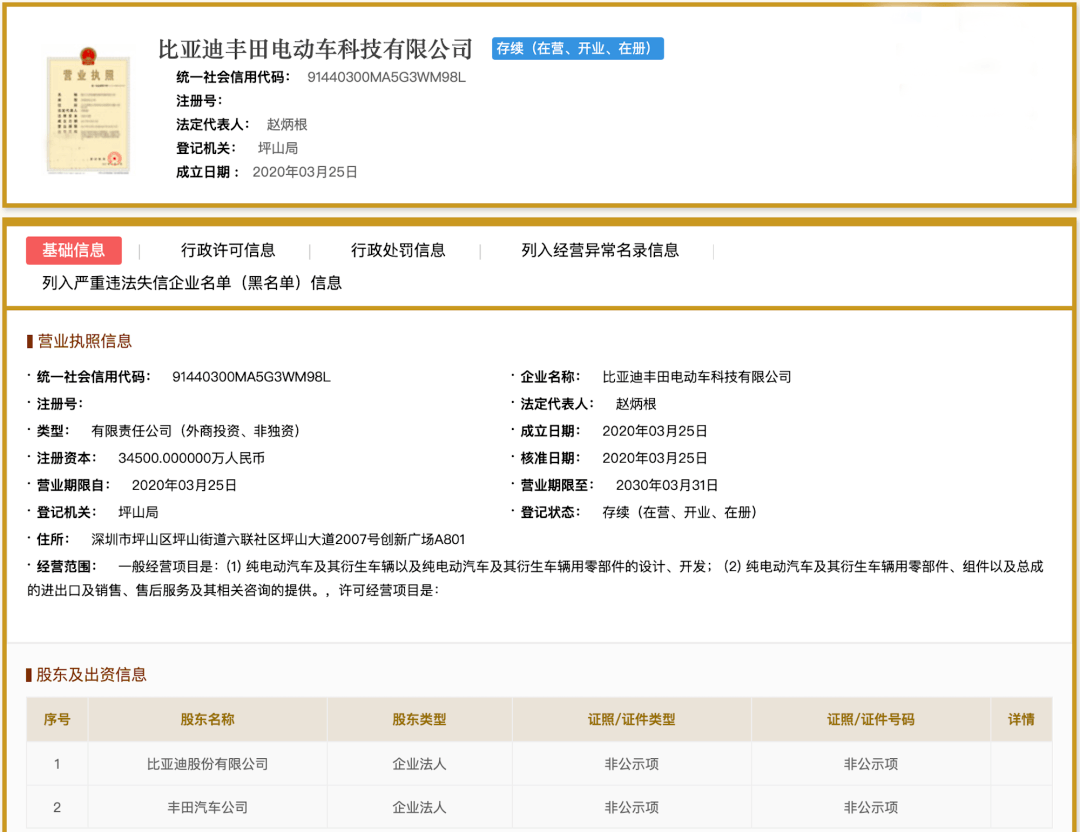Click company title 比亚迪丰田电动车科技有限公司 in header

[x=315, y=49]
